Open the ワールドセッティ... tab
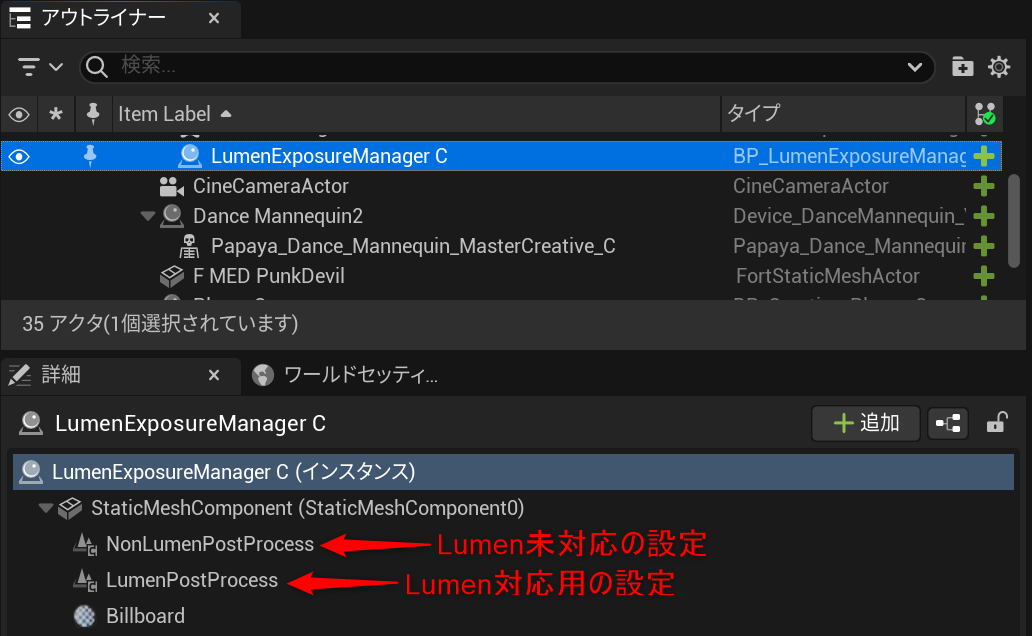 click(345, 375)
